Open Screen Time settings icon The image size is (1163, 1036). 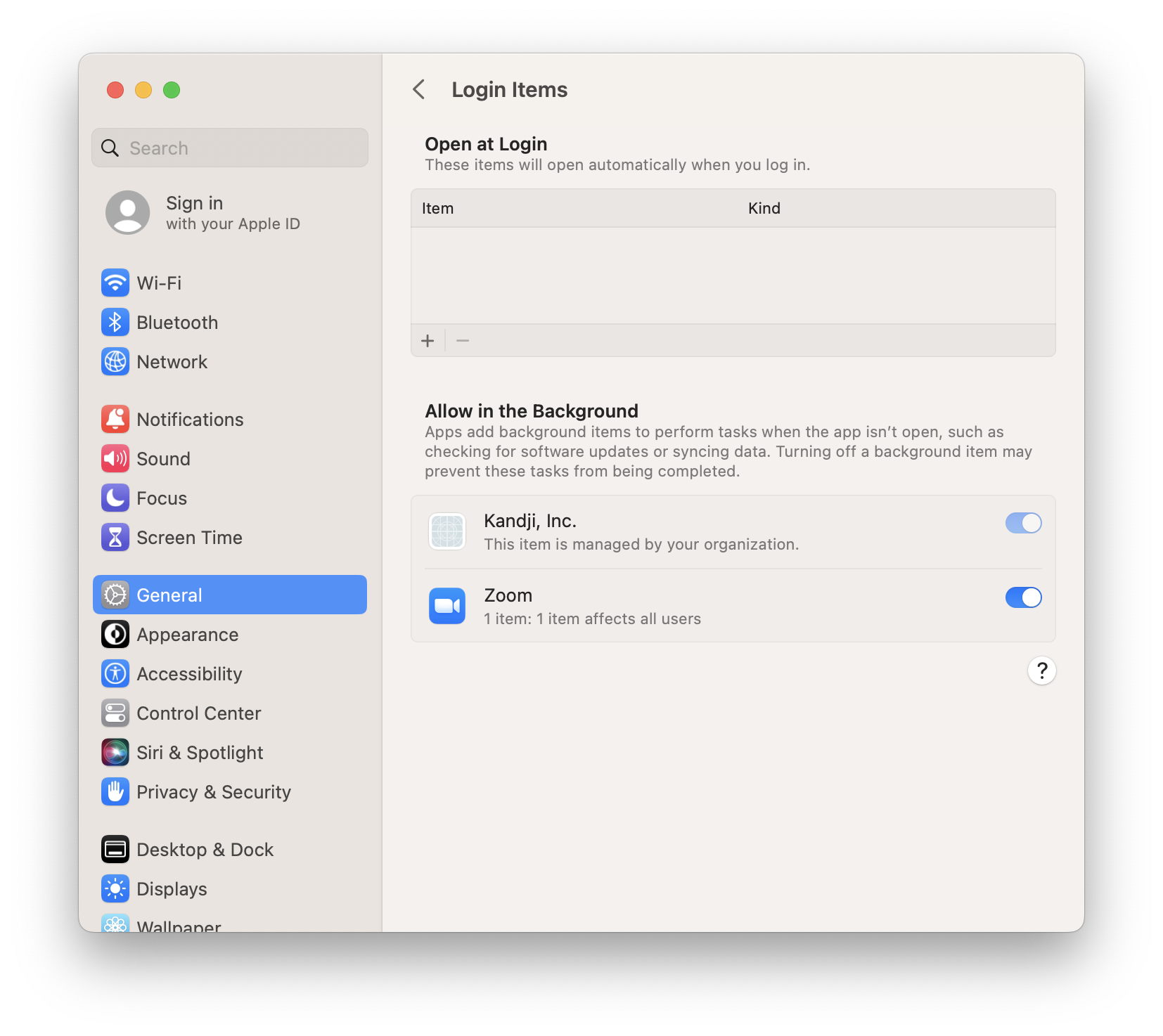pyautogui.click(x=115, y=537)
